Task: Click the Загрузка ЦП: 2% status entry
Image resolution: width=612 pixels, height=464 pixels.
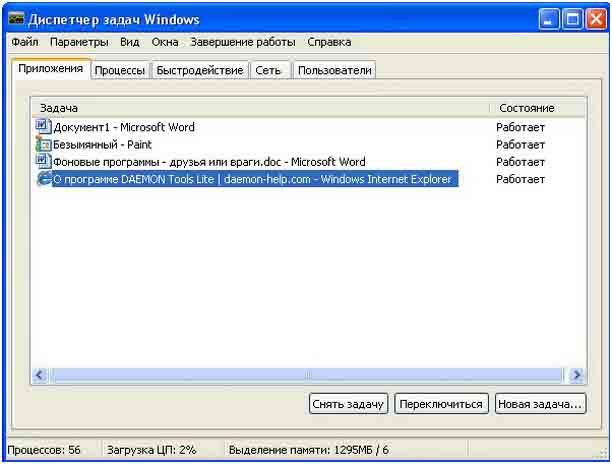Action: point(151,450)
